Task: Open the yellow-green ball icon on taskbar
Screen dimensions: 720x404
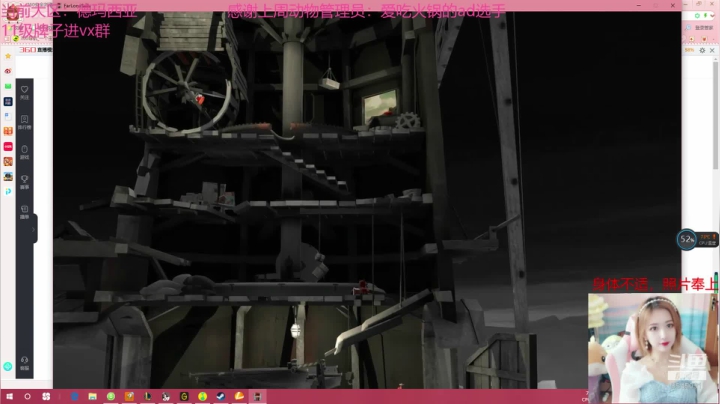Action: point(202,396)
